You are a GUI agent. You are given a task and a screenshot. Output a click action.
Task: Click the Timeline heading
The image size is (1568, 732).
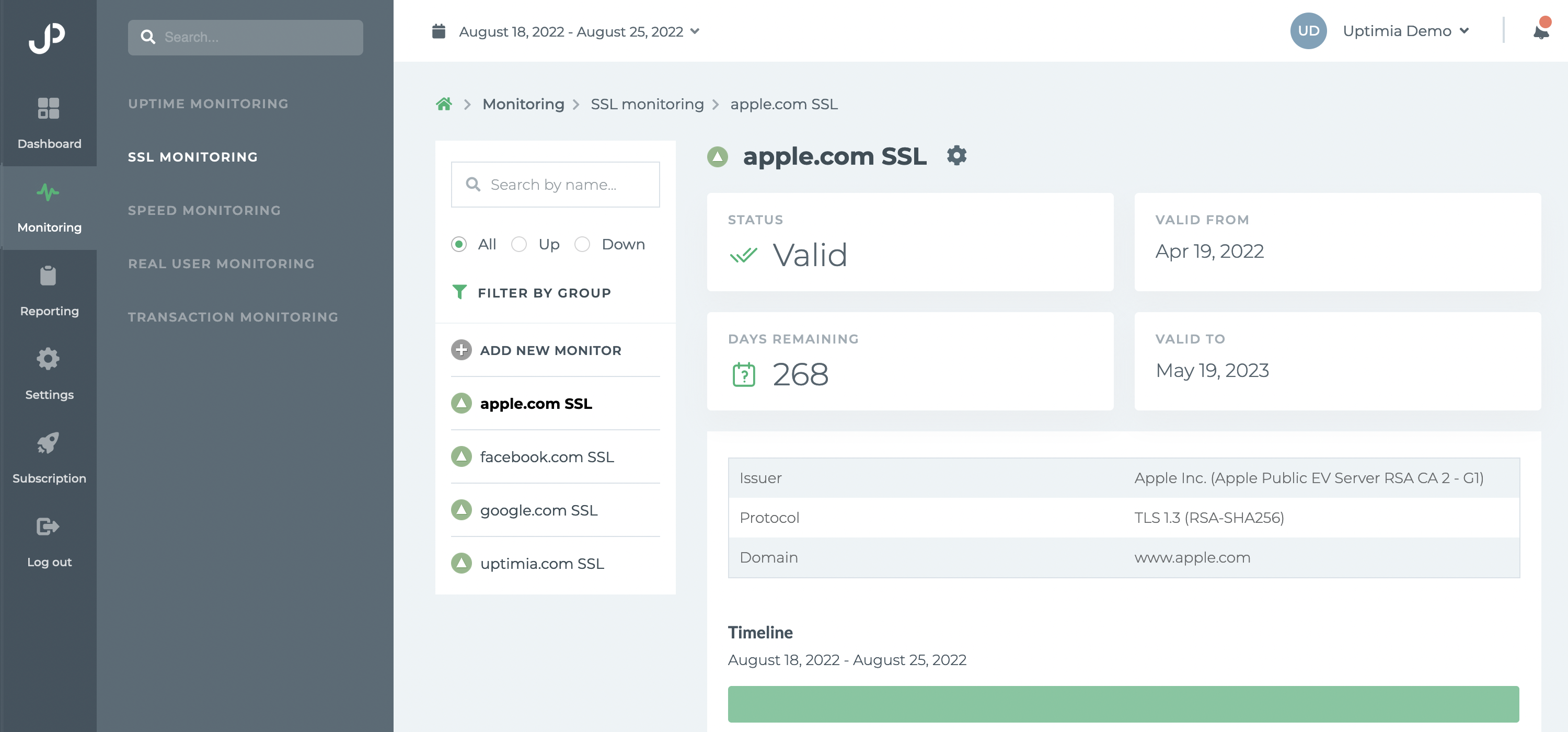759,633
